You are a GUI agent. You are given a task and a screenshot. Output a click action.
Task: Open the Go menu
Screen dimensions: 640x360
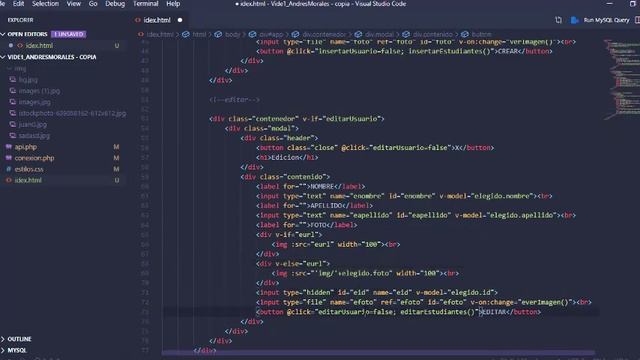coord(93,4)
